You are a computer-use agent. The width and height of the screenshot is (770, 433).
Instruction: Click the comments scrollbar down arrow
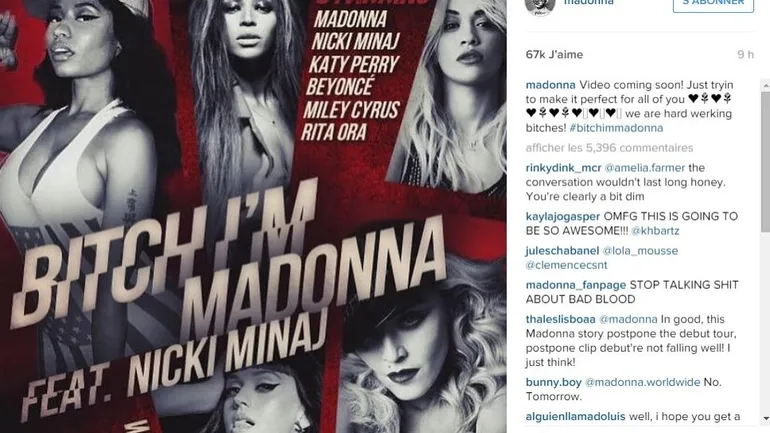[765, 418]
